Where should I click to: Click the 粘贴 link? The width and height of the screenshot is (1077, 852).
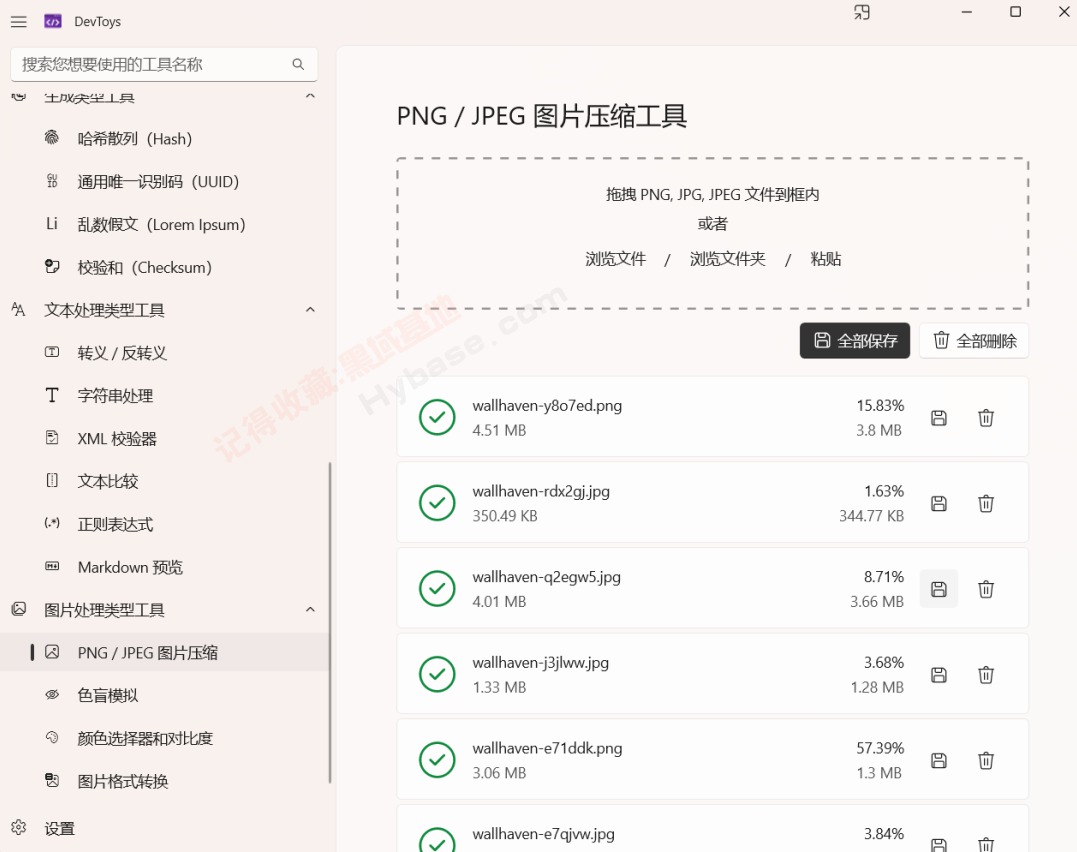point(826,259)
